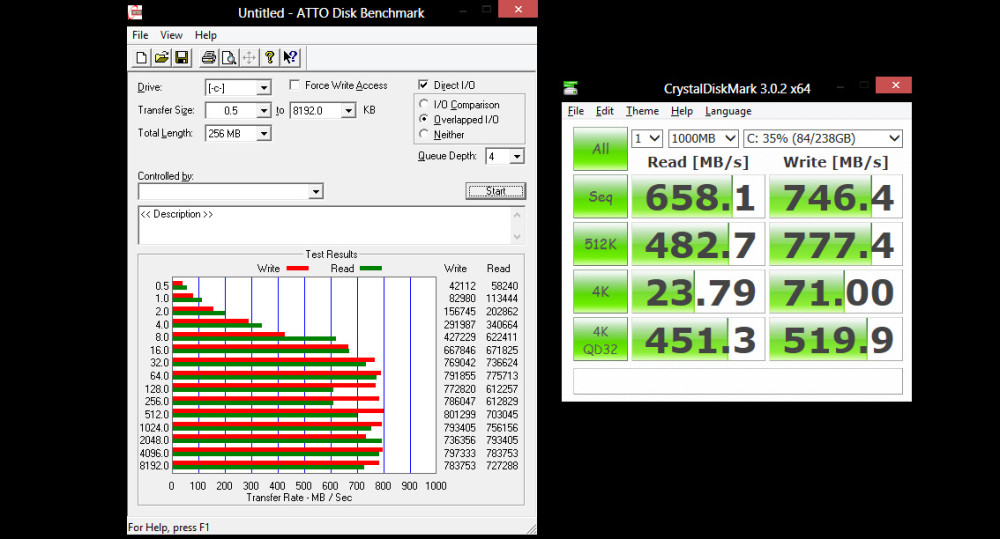1000x539 pixels.
Task: Expand the Total Length 256 MB dropdown
Action: pos(238,133)
